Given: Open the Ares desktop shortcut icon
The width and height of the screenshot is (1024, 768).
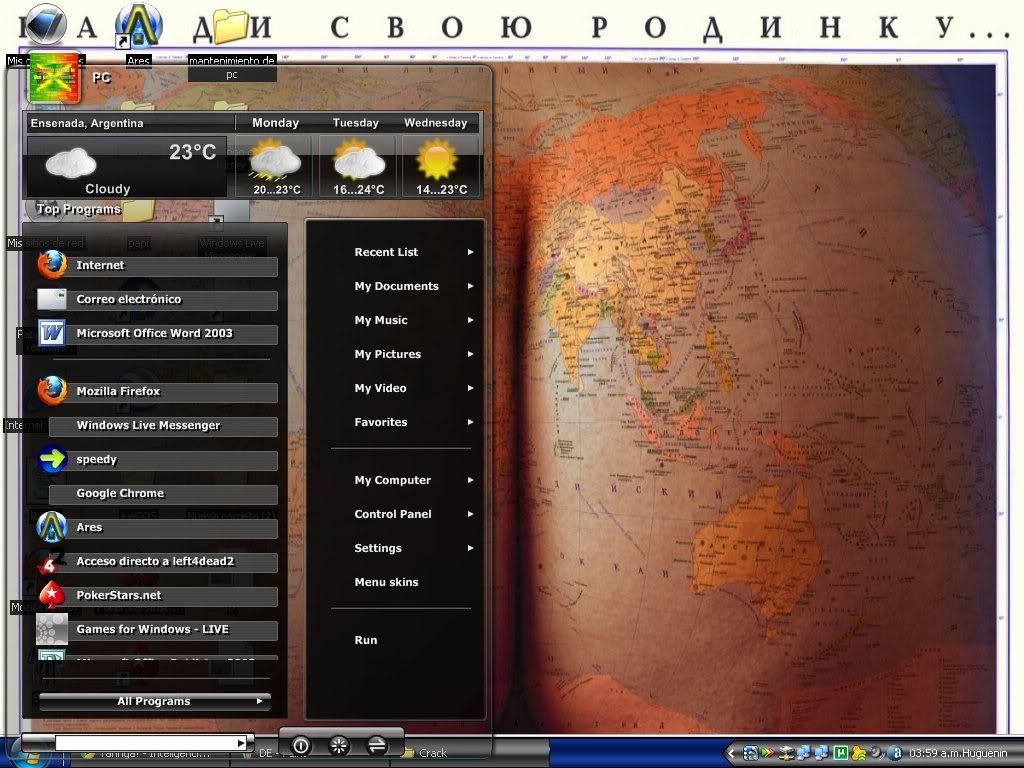Looking at the screenshot, I should (x=138, y=26).
